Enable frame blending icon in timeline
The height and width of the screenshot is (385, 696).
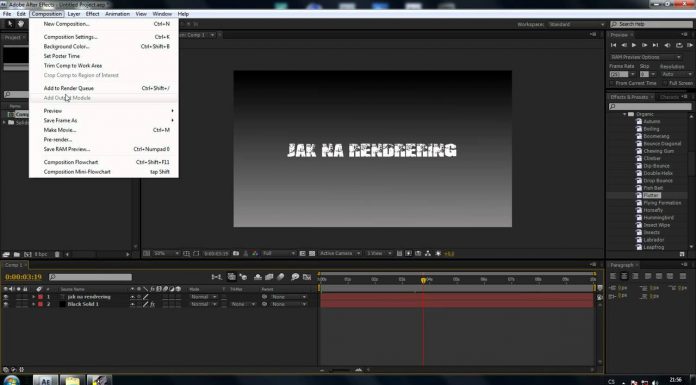(269, 277)
